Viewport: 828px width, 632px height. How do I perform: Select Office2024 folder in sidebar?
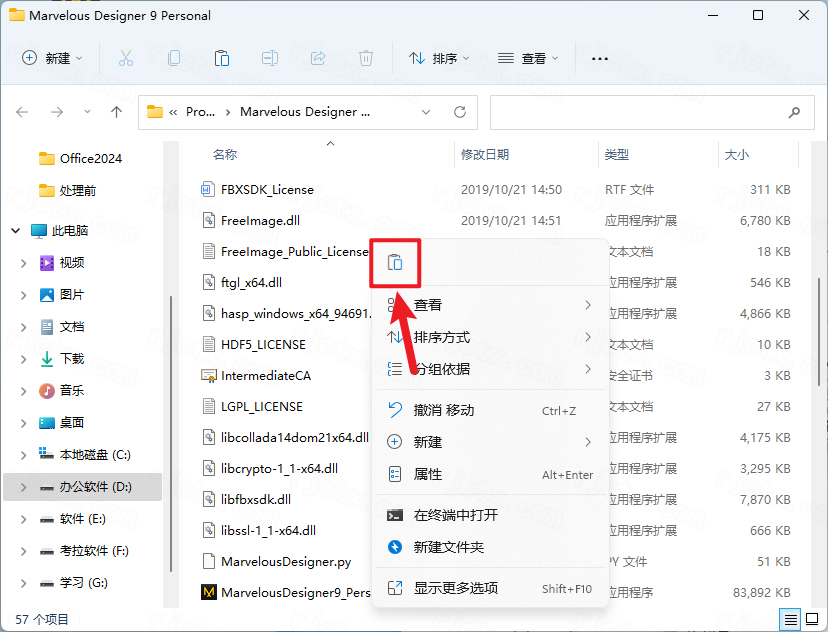click(80, 158)
